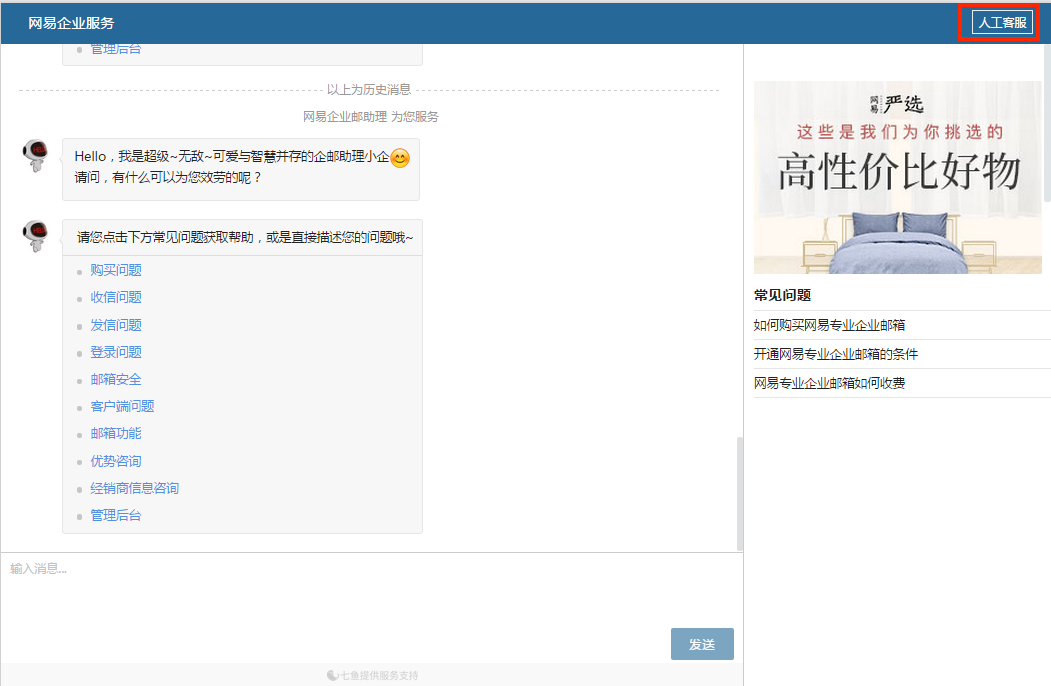Open the 邮箱功能 topic

pos(116,433)
